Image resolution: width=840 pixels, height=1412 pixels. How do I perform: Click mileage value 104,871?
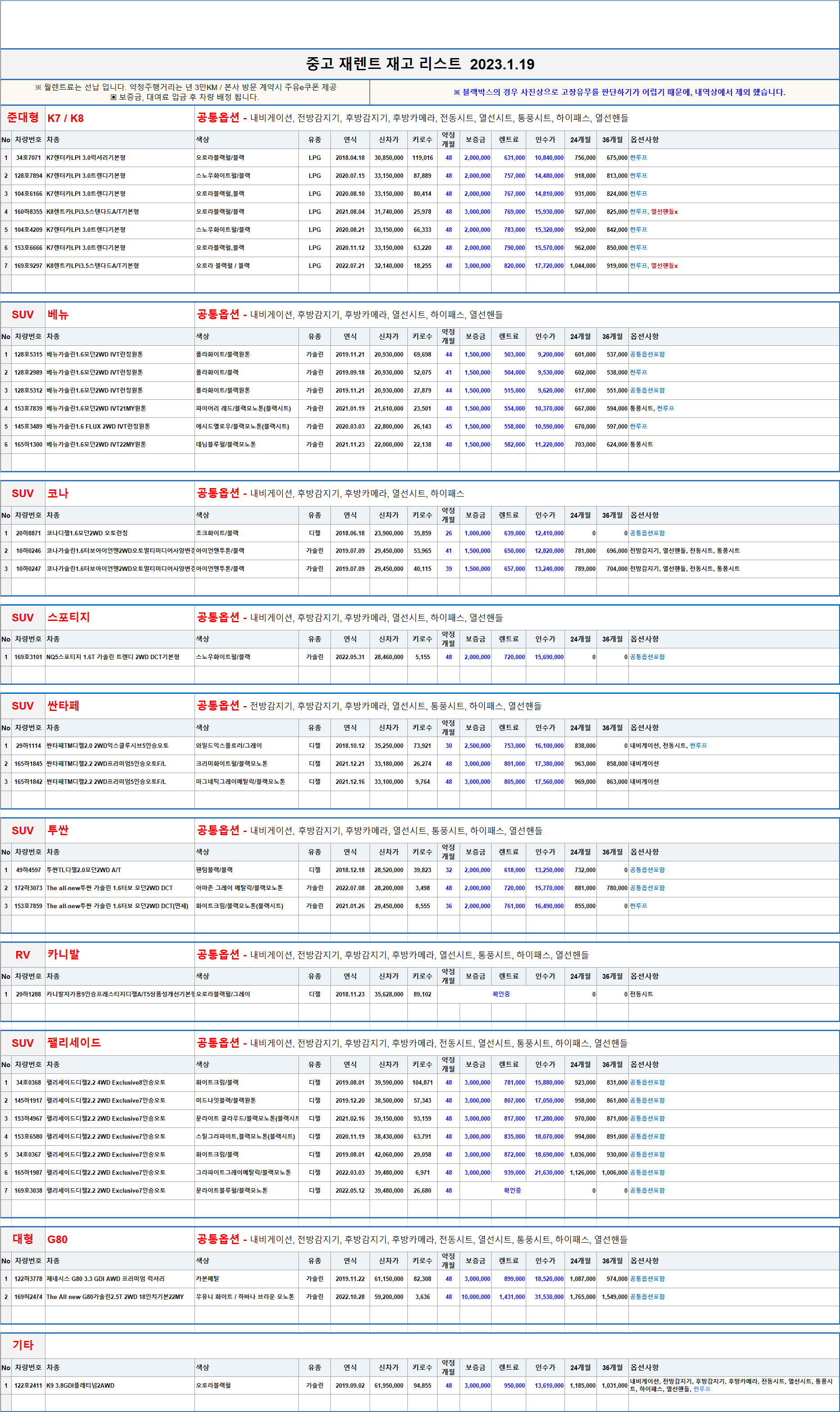click(x=422, y=1082)
